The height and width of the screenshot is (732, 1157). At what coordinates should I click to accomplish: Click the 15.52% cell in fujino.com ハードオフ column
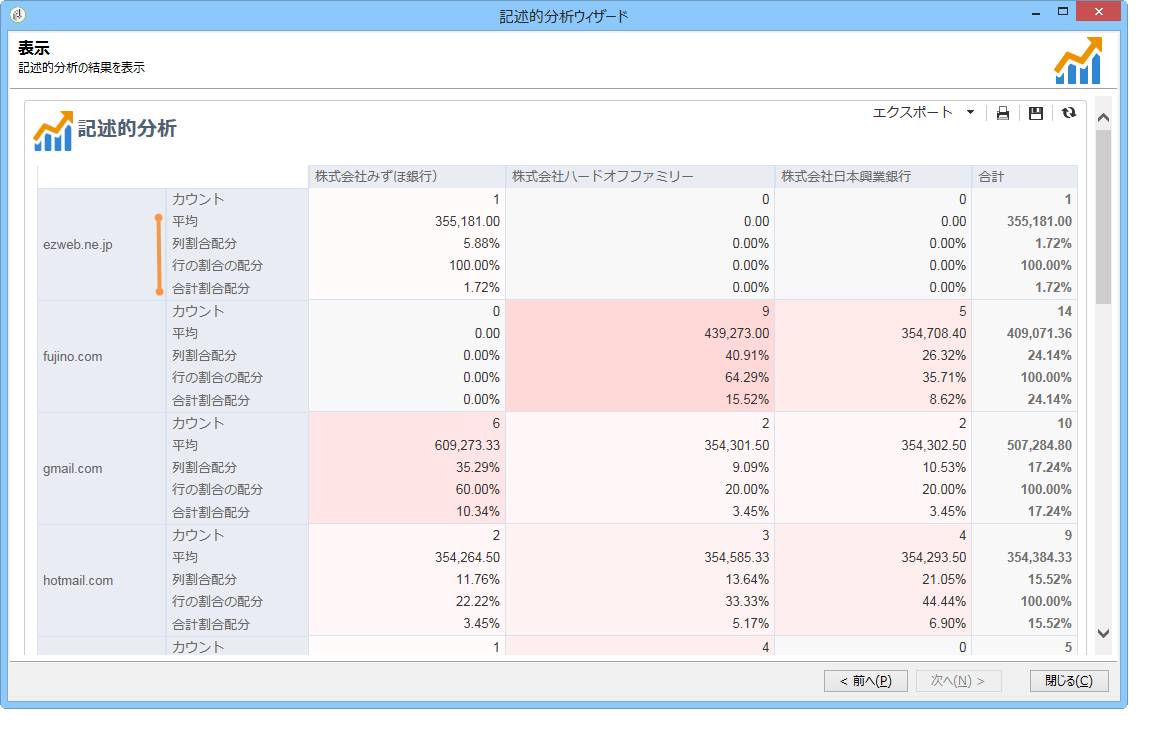pyautogui.click(x=747, y=400)
